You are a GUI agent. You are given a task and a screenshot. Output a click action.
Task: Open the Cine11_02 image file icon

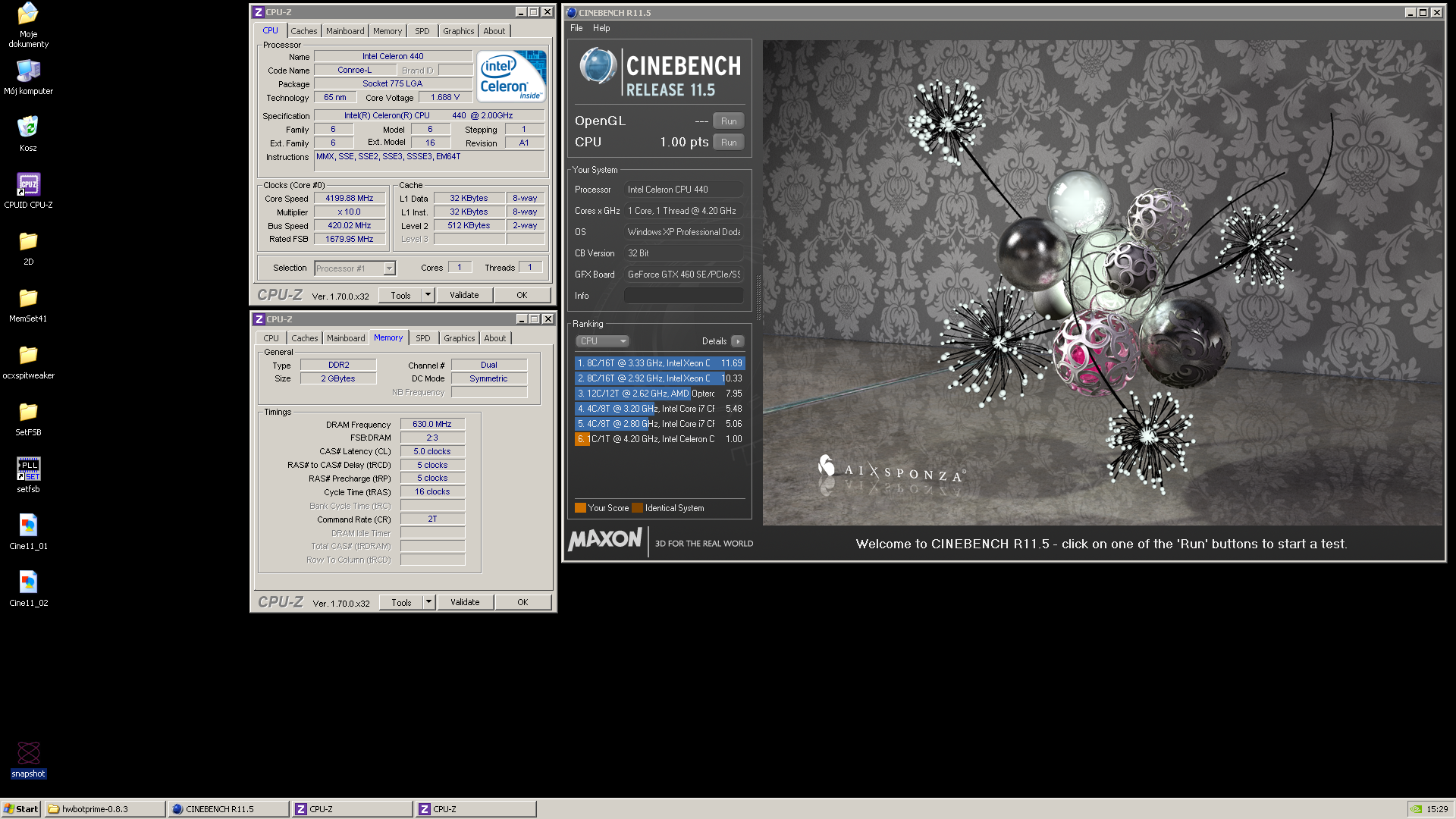tap(28, 589)
